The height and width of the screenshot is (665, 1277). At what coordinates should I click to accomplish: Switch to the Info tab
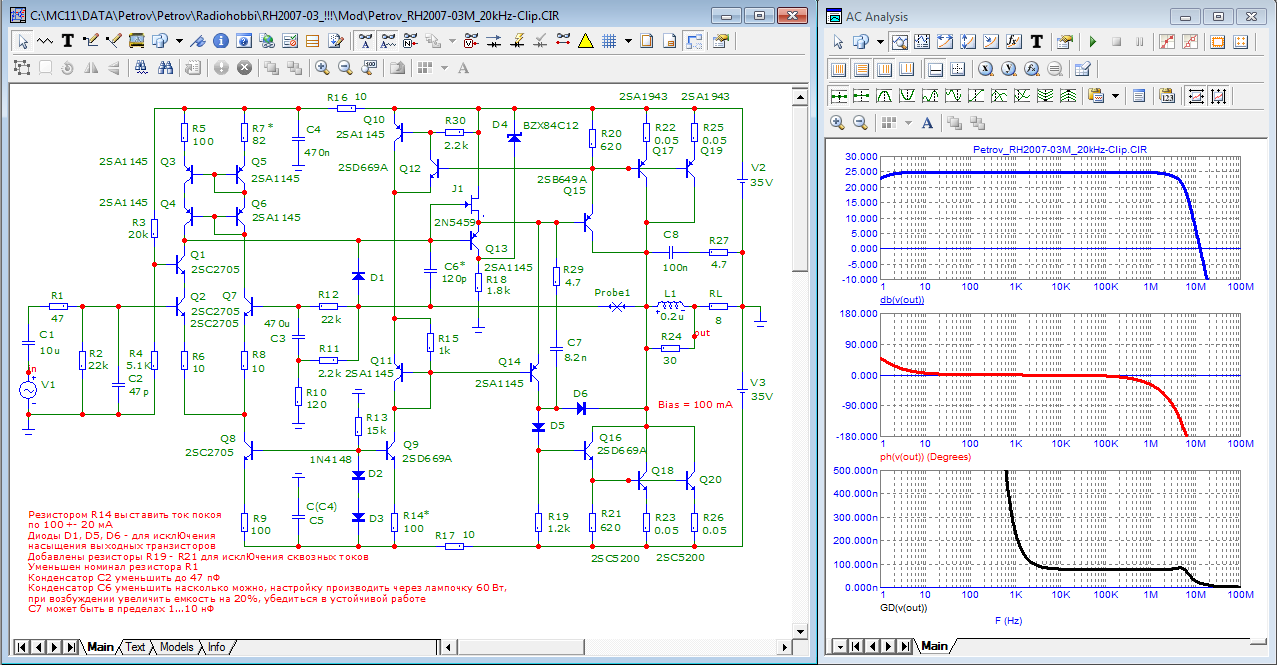(x=216, y=647)
